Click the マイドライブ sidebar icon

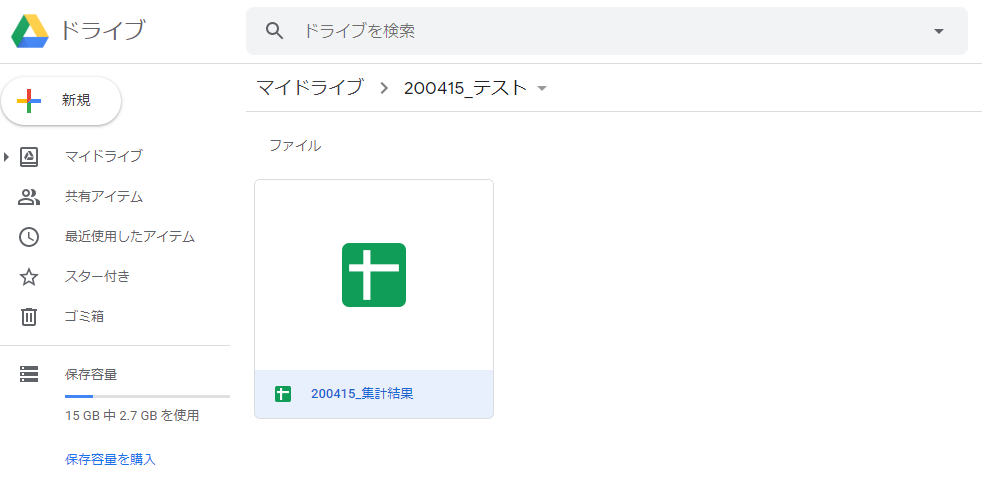(x=29, y=157)
